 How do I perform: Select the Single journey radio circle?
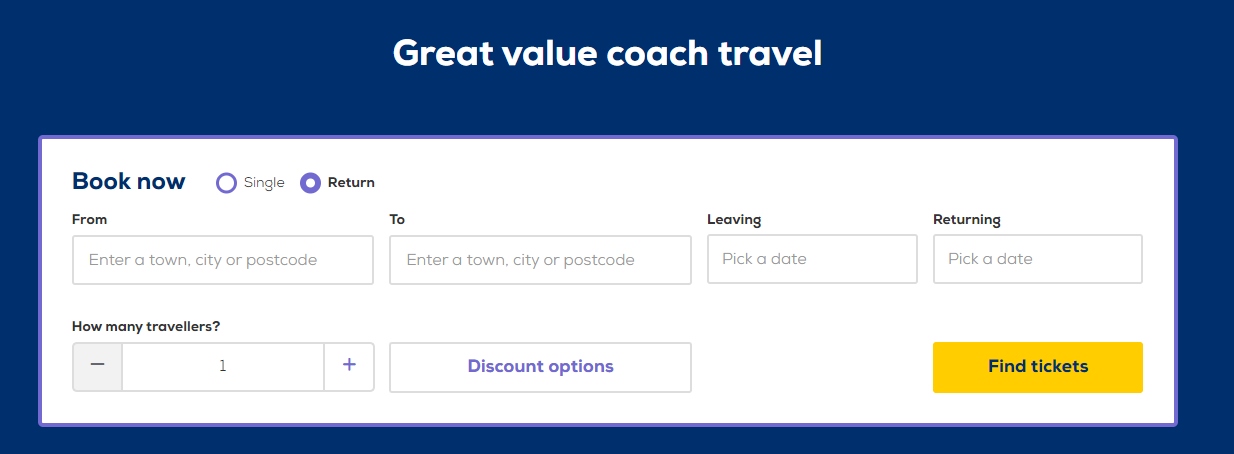(x=227, y=183)
